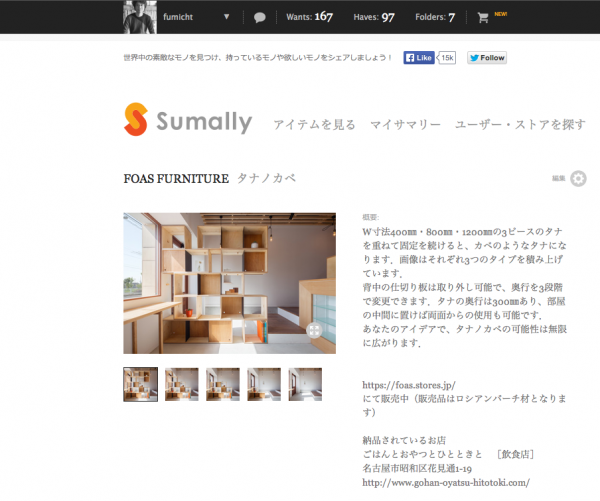This screenshot has height=501, width=600.
Task: Open the Folders: 7 section
Action: tap(435, 17)
